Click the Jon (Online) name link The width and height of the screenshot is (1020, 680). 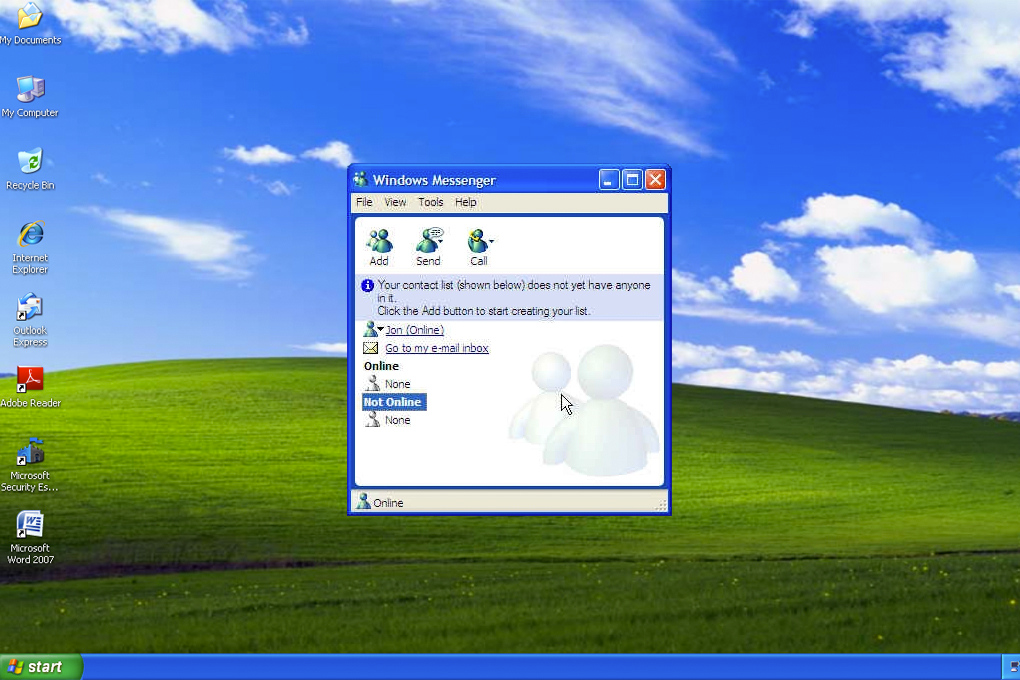coord(415,330)
